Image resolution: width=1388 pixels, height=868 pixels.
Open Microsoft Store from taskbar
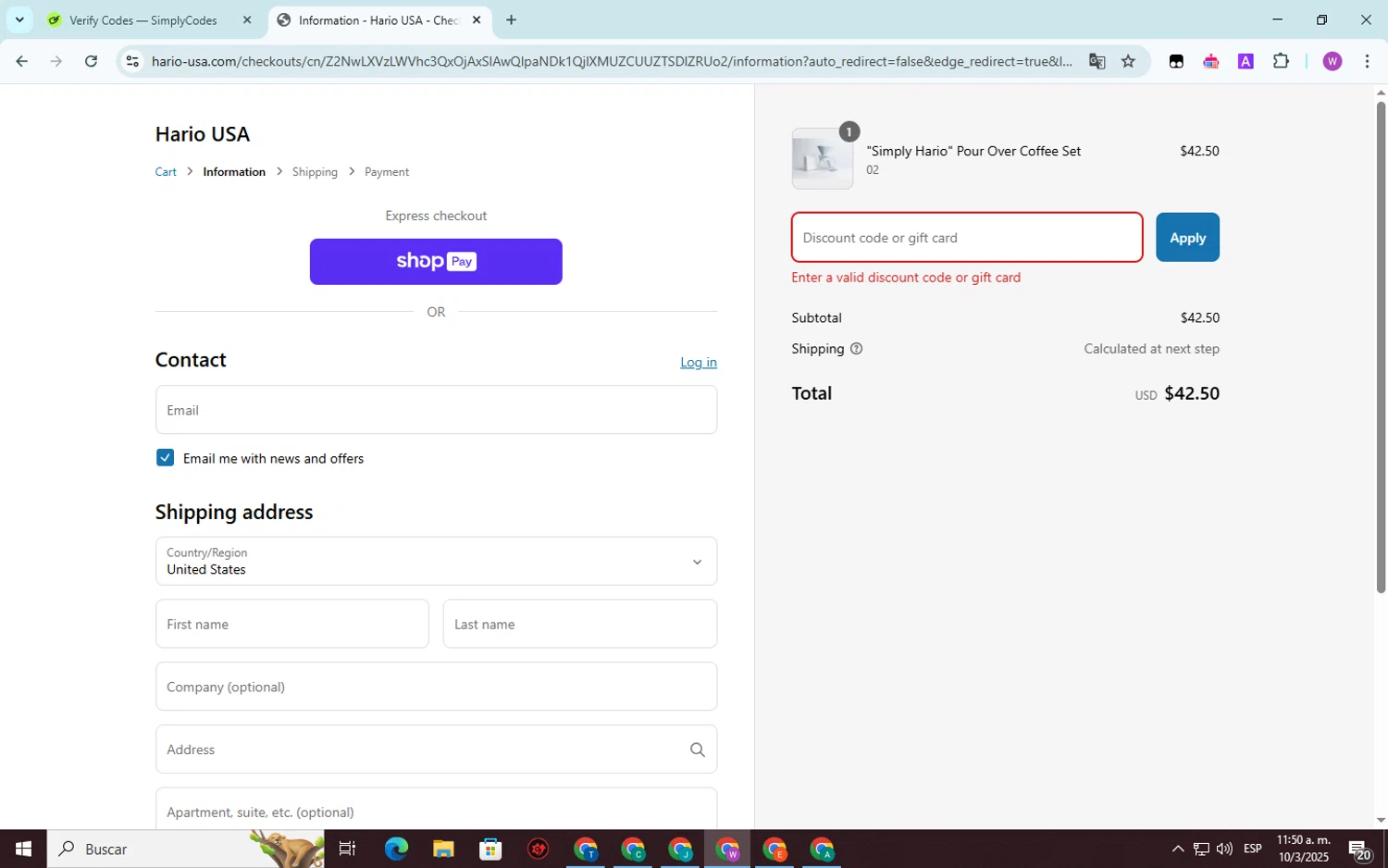(x=490, y=849)
